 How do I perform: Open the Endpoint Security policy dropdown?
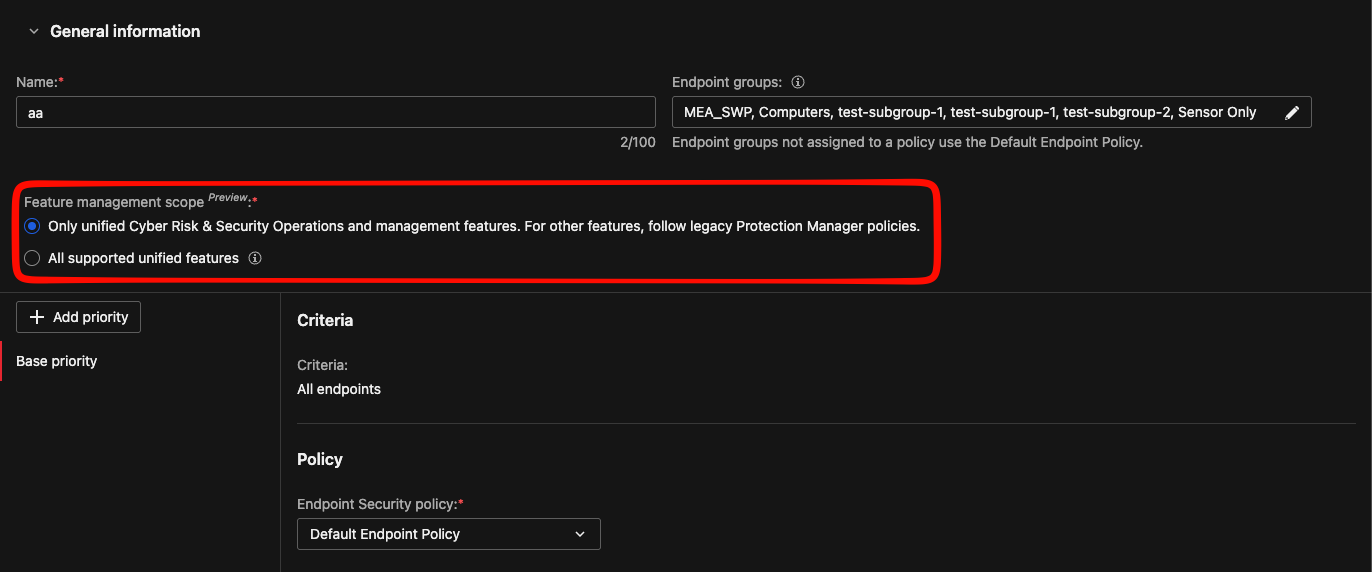tap(448, 534)
